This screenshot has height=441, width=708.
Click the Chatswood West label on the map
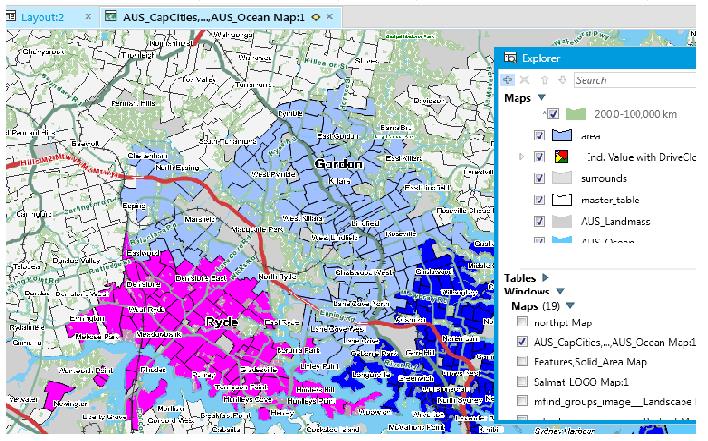[x=364, y=273]
